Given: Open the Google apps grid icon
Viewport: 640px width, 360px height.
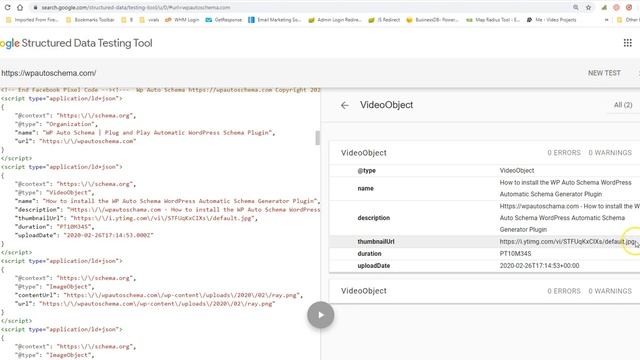Looking at the screenshot, I should [x=628, y=43].
